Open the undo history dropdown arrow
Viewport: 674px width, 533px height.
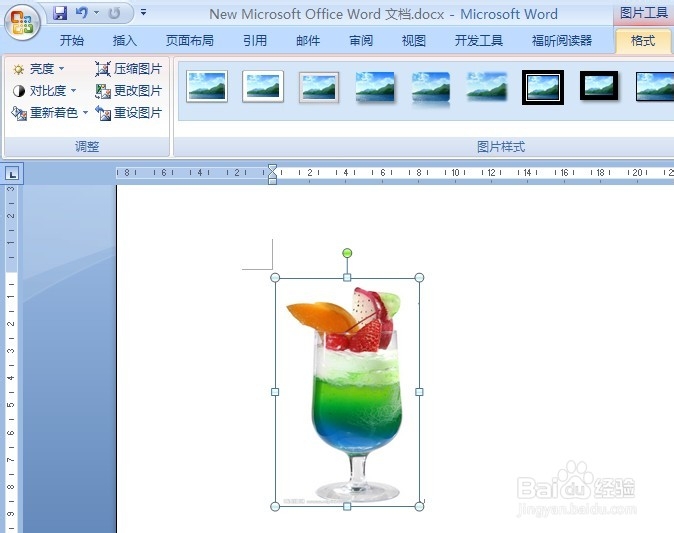(97, 13)
